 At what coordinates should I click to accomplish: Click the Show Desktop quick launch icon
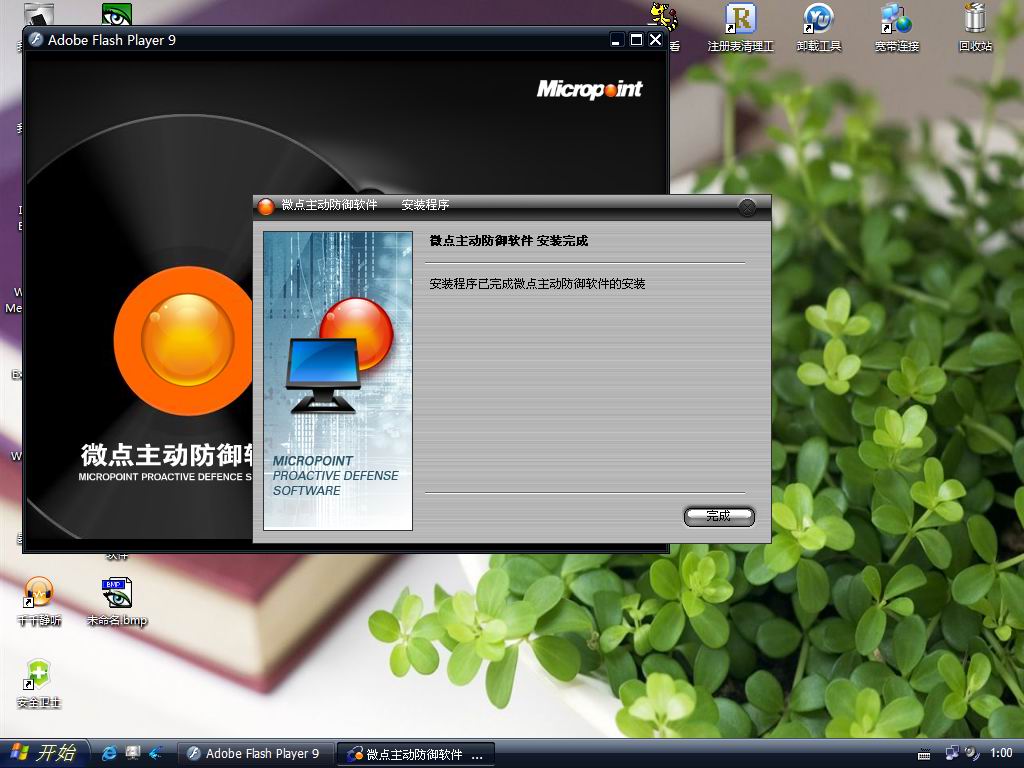(x=133, y=753)
